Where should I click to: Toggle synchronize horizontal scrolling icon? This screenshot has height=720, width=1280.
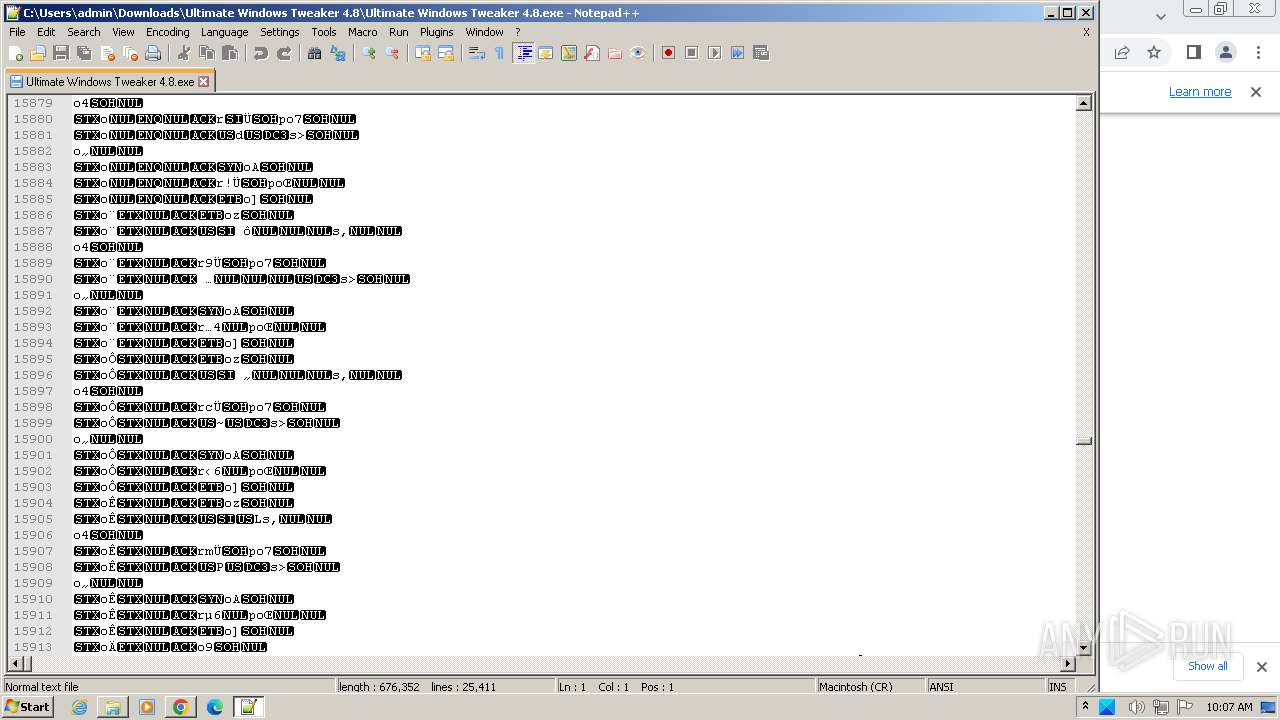tap(445, 53)
